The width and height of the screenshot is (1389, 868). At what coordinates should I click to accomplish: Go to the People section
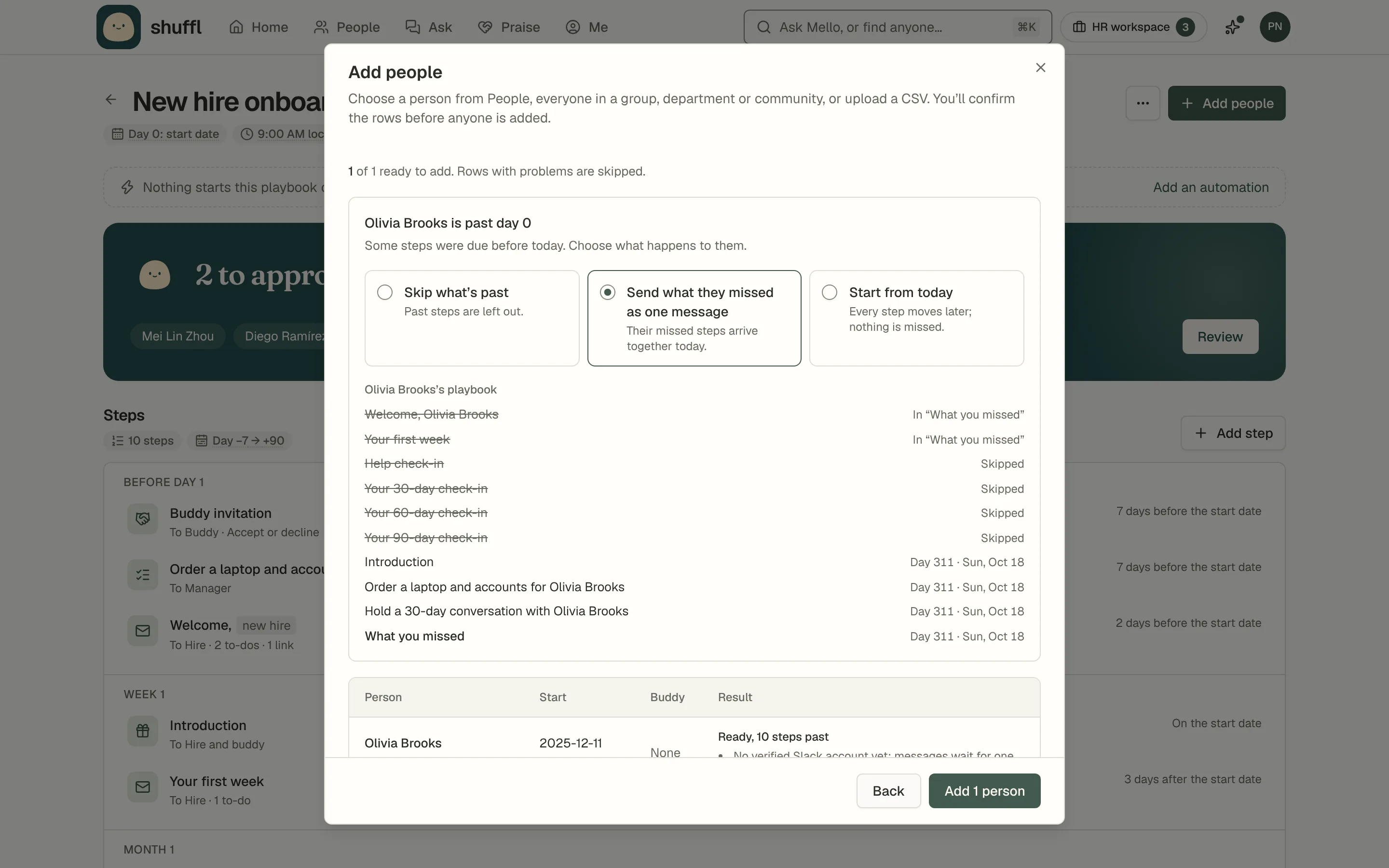click(347, 27)
